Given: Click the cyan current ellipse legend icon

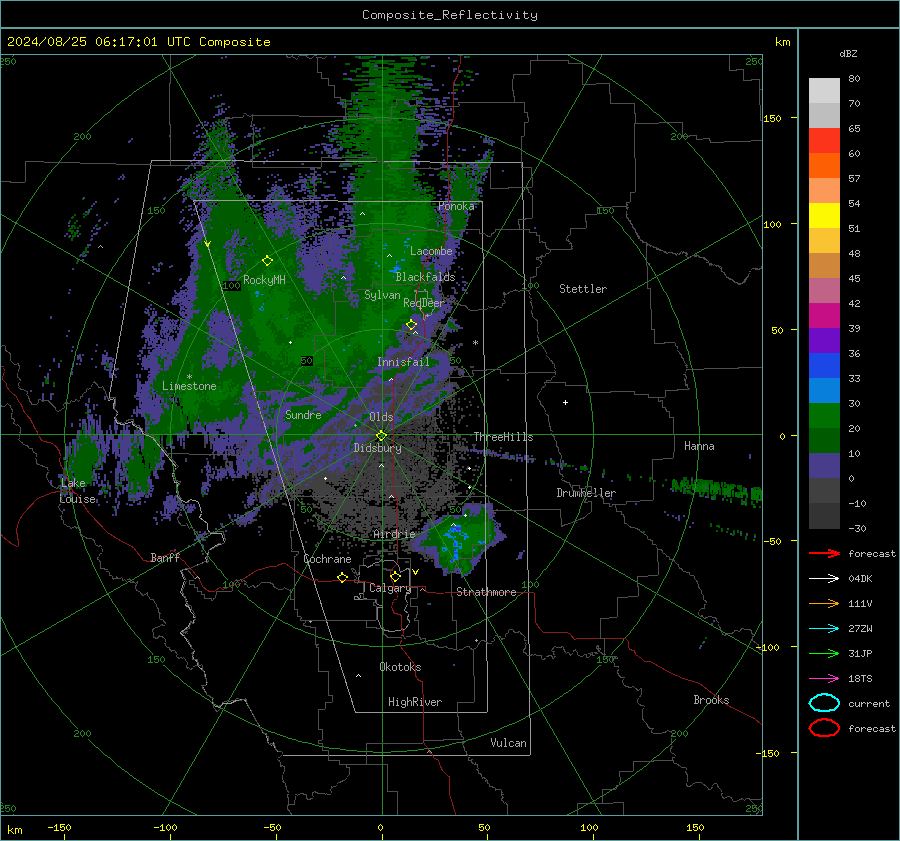Looking at the screenshot, I should pyautogui.click(x=824, y=703).
